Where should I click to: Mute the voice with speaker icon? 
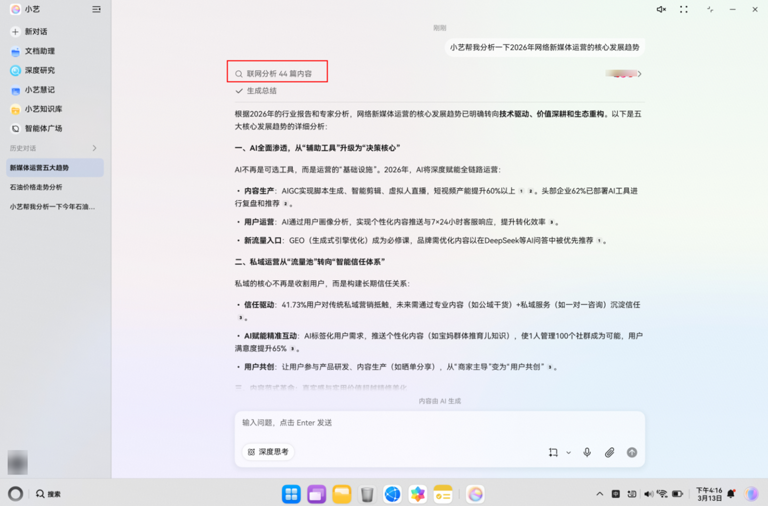click(661, 9)
